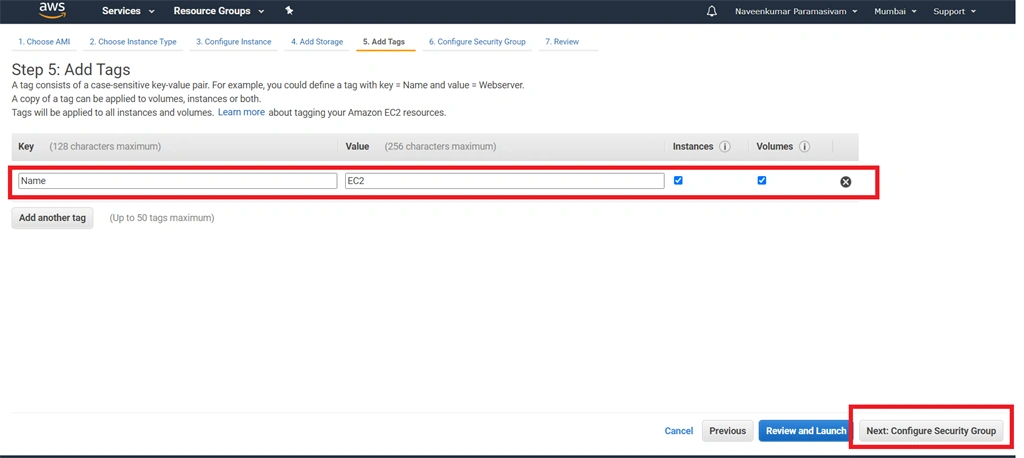Open the notifications bell
Screen dimensions: 1024x458
712,11
